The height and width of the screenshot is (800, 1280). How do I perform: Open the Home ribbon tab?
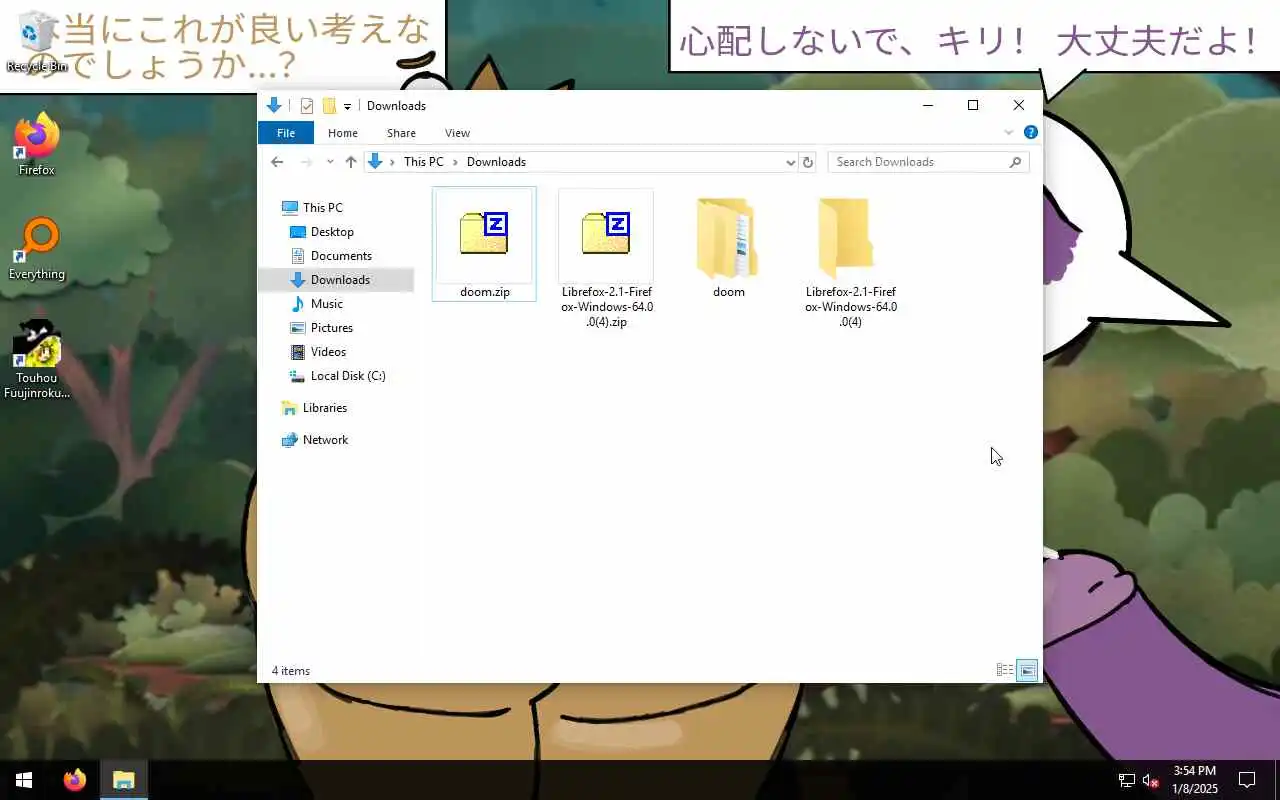343,133
